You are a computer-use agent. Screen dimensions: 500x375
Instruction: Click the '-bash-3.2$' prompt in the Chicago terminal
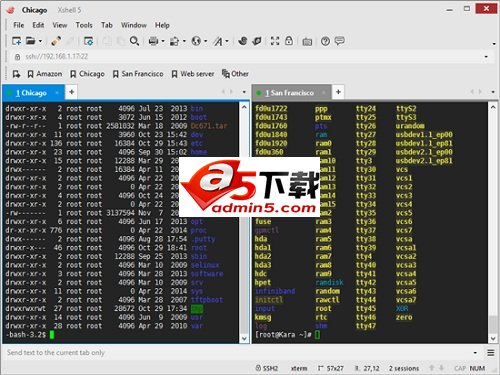(x=26, y=334)
